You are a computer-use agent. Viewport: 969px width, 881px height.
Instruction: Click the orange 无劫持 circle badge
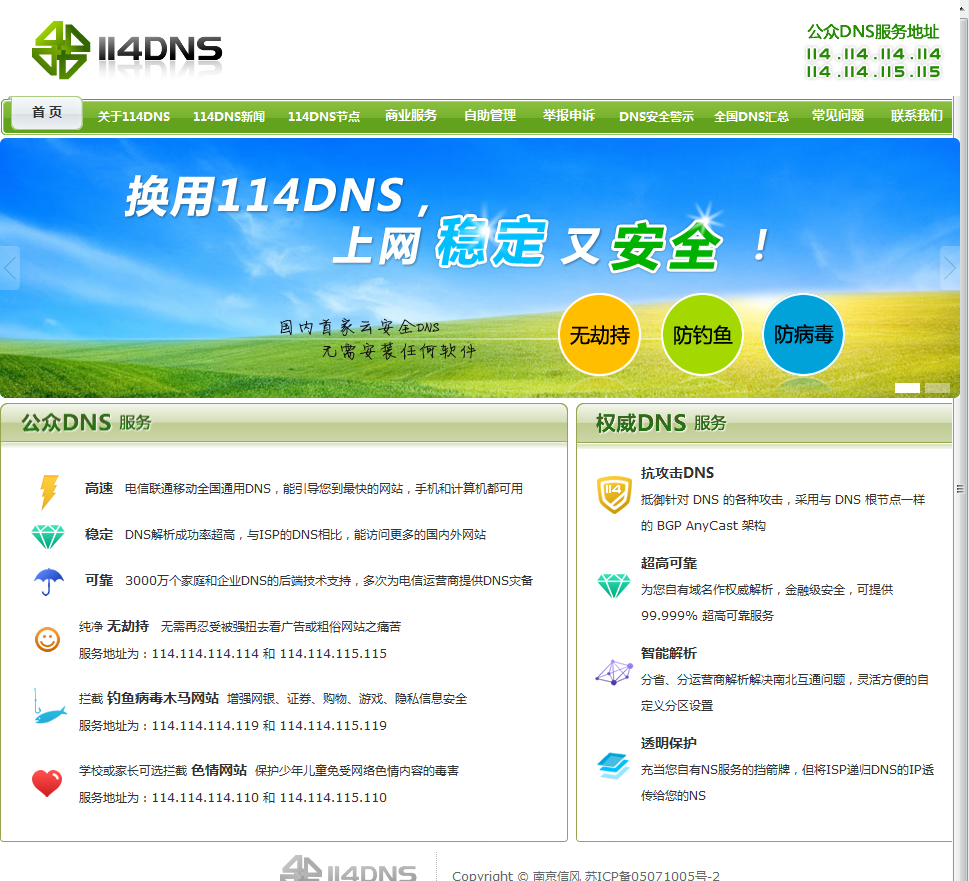[x=599, y=335]
